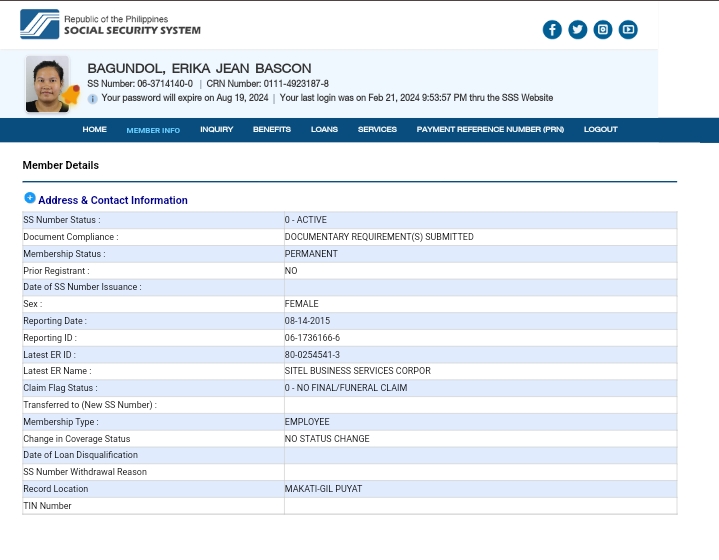Click the password expiry info icon
This screenshot has width=719, height=560.
point(93,99)
